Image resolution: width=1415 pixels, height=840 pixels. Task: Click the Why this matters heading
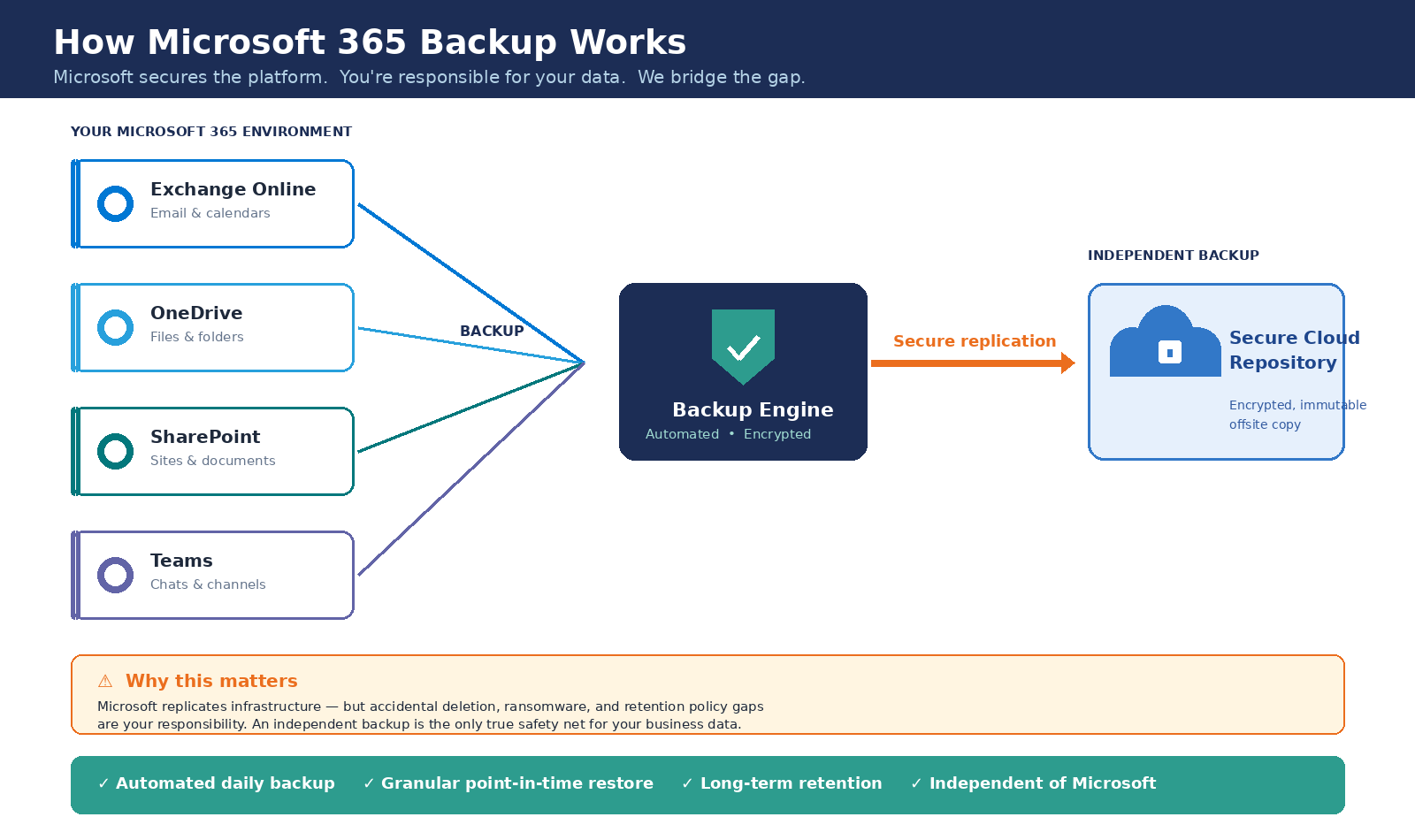click(x=211, y=681)
